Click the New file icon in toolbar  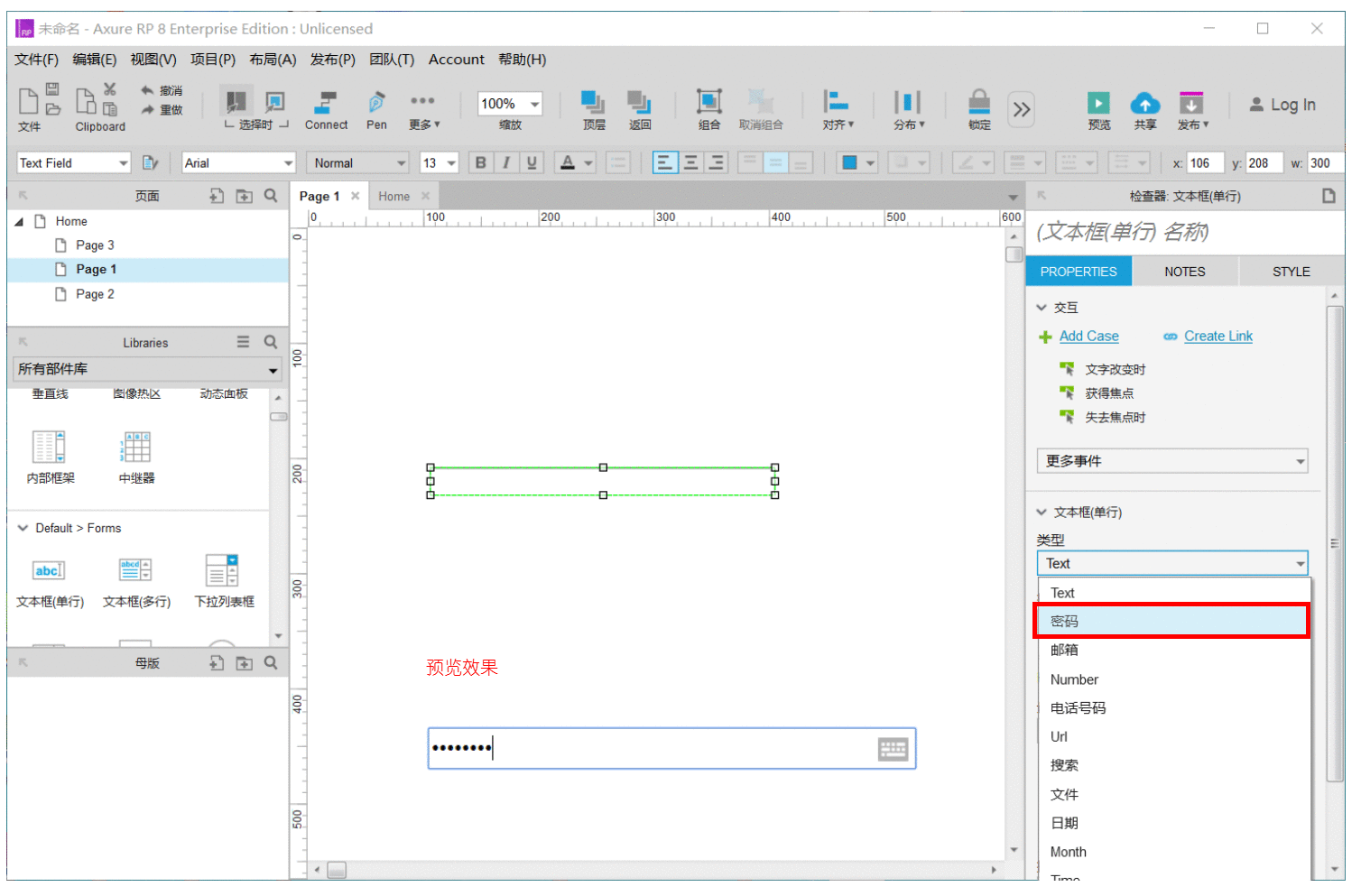tap(28, 99)
